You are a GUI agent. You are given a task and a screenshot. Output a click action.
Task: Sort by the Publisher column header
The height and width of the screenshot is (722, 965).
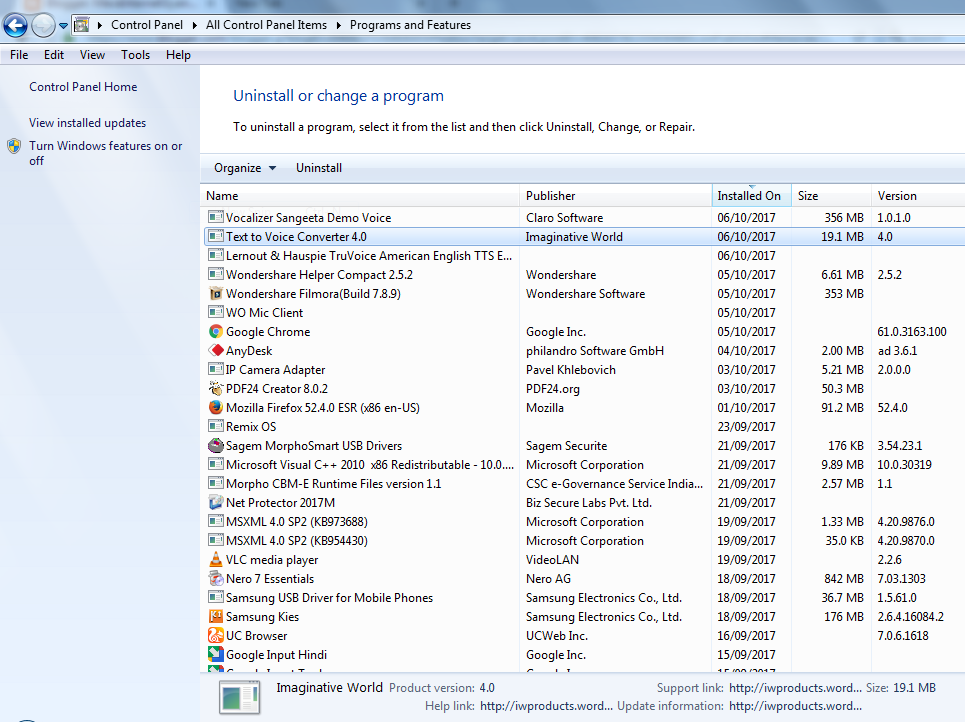click(615, 196)
